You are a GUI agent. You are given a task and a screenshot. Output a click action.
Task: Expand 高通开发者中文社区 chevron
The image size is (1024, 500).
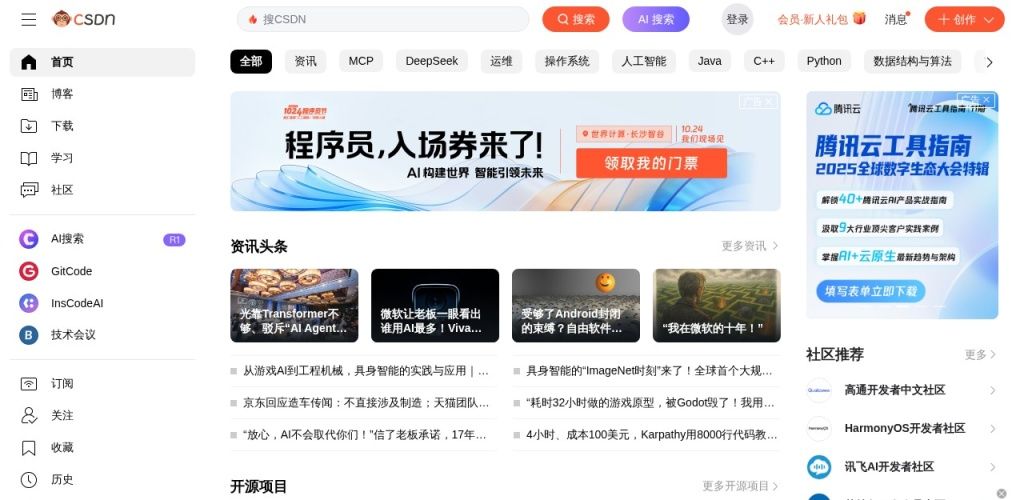click(992, 390)
